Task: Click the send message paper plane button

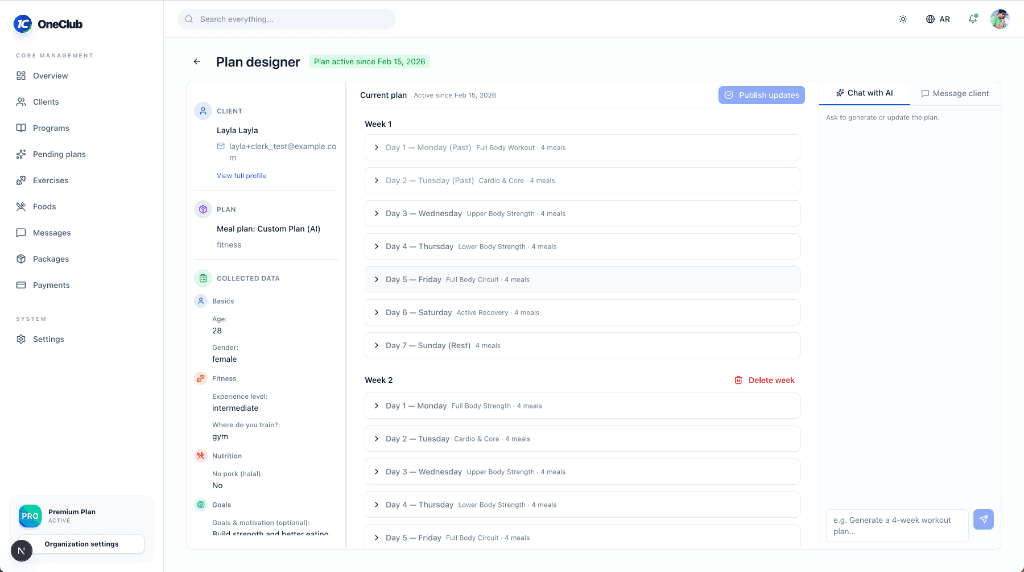Action: (x=983, y=519)
